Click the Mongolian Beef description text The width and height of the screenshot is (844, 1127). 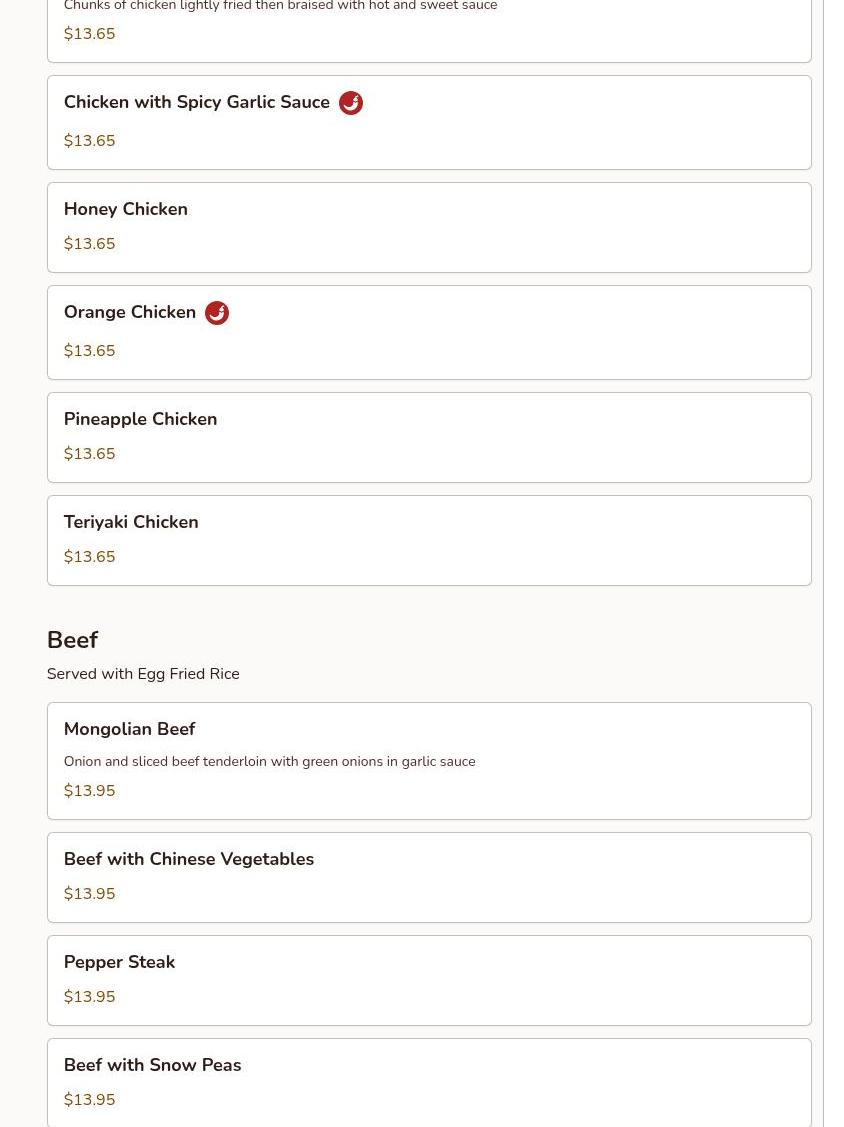point(270,761)
